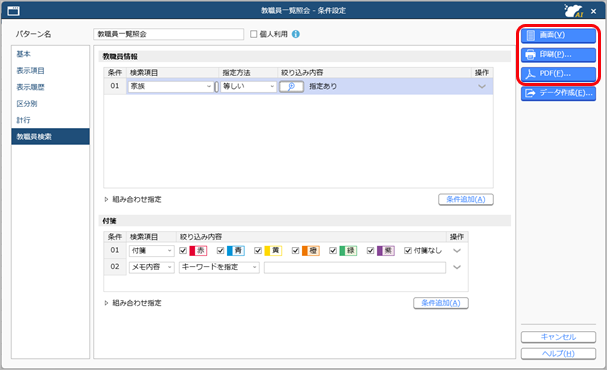Uncheck the 緑 sticky note checkbox
This screenshot has height=370, width=607.
(x=333, y=251)
